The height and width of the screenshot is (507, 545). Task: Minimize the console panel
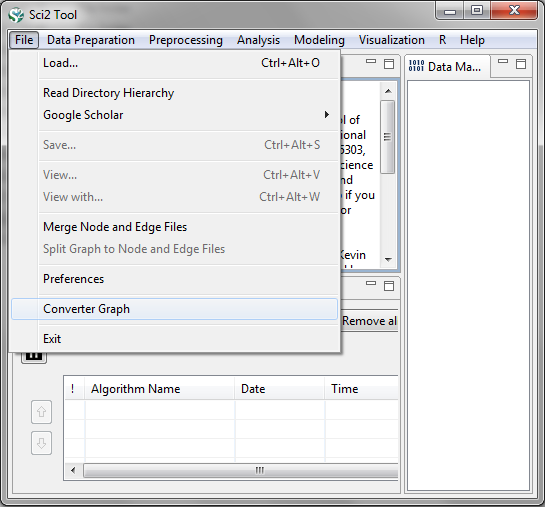(x=371, y=62)
